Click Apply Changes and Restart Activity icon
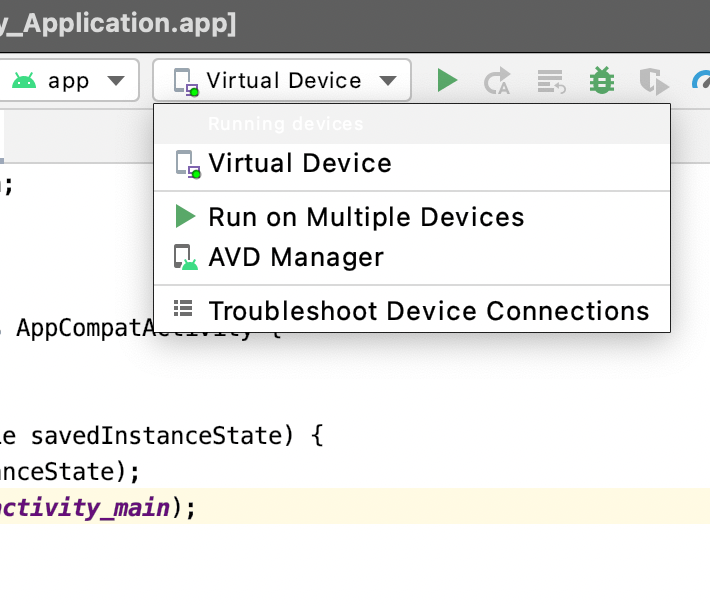The image size is (710, 606). coord(497,81)
